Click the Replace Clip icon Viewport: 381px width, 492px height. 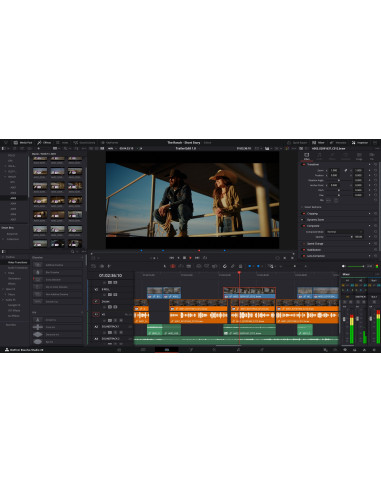[215, 266]
